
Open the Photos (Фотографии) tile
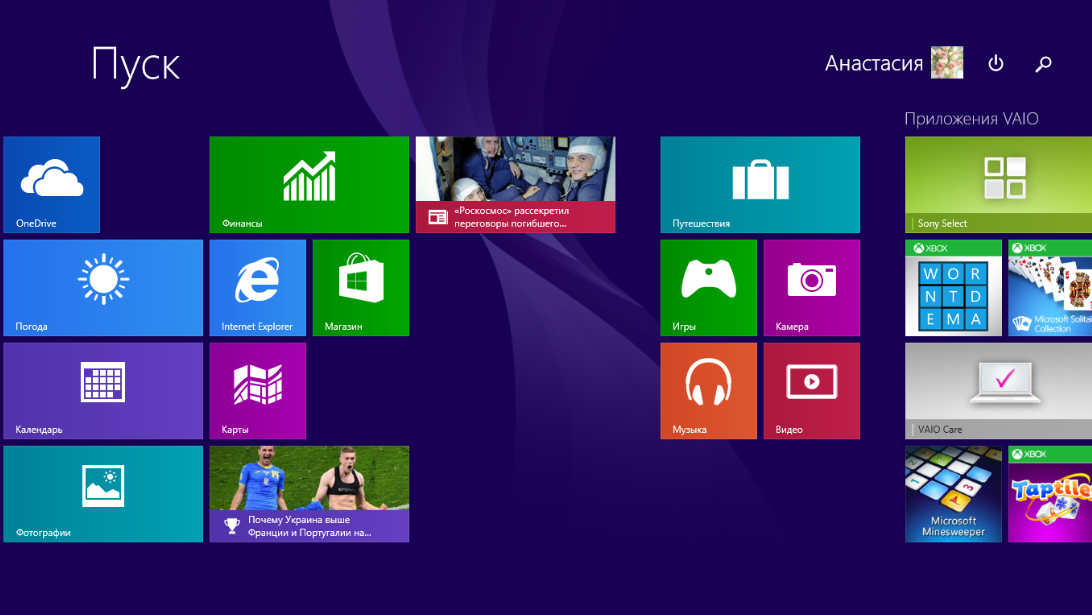coord(103,493)
